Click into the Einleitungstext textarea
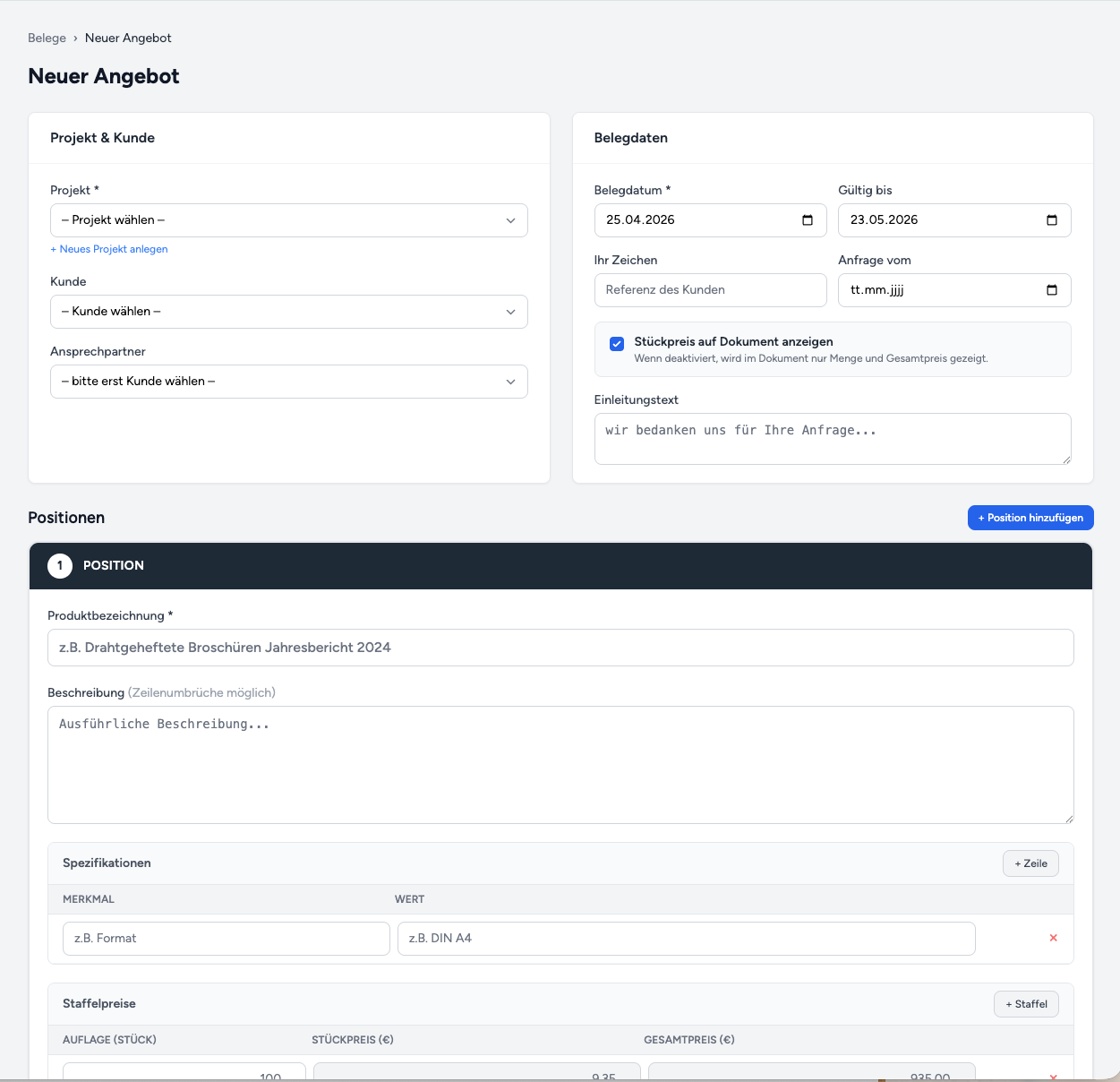 tap(832, 438)
